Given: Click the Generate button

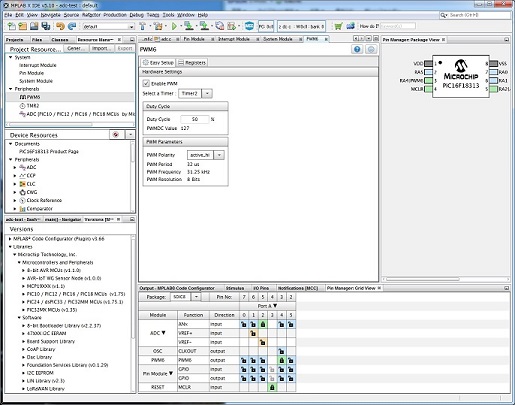Looking at the screenshot, I should click(76, 48).
